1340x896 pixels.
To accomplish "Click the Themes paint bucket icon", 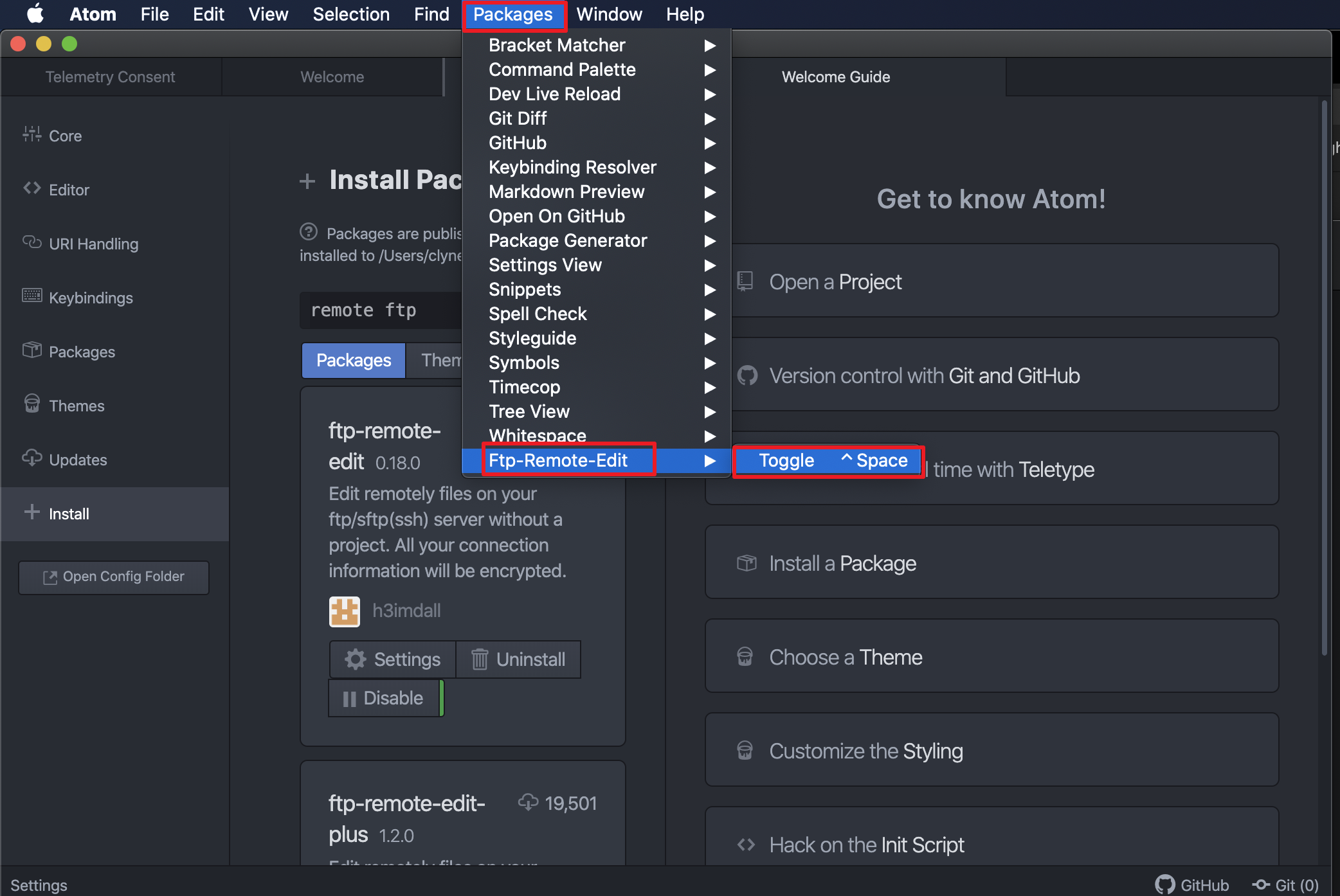I will (x=32, y=404).
